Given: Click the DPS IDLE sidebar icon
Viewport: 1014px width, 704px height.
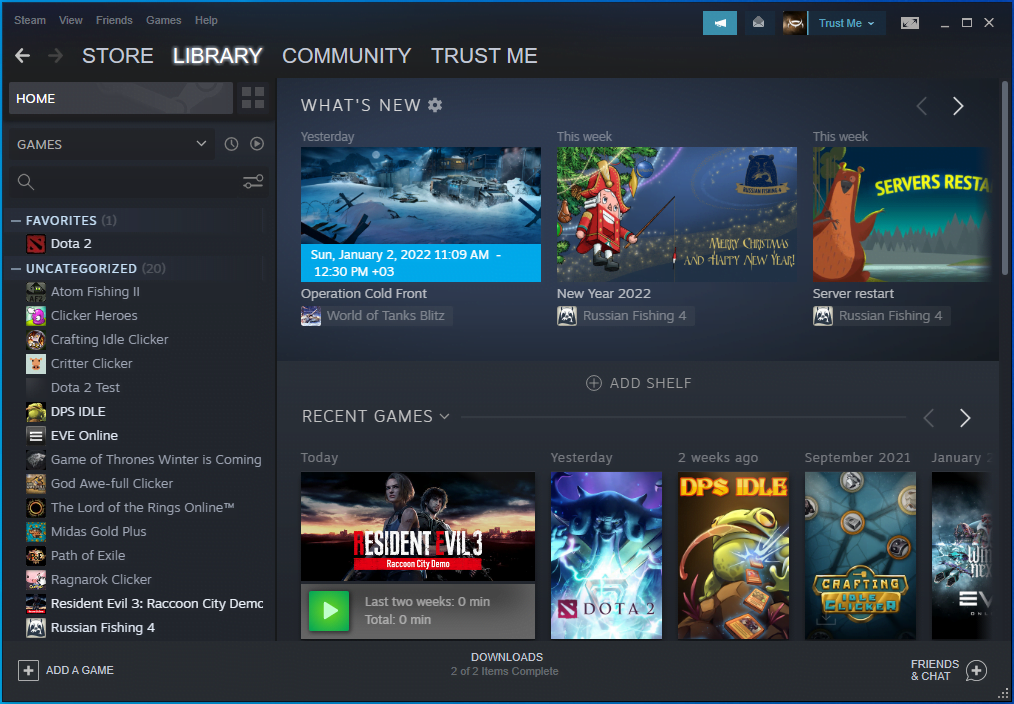Looking at the screenshot, I should coord(36,411).
